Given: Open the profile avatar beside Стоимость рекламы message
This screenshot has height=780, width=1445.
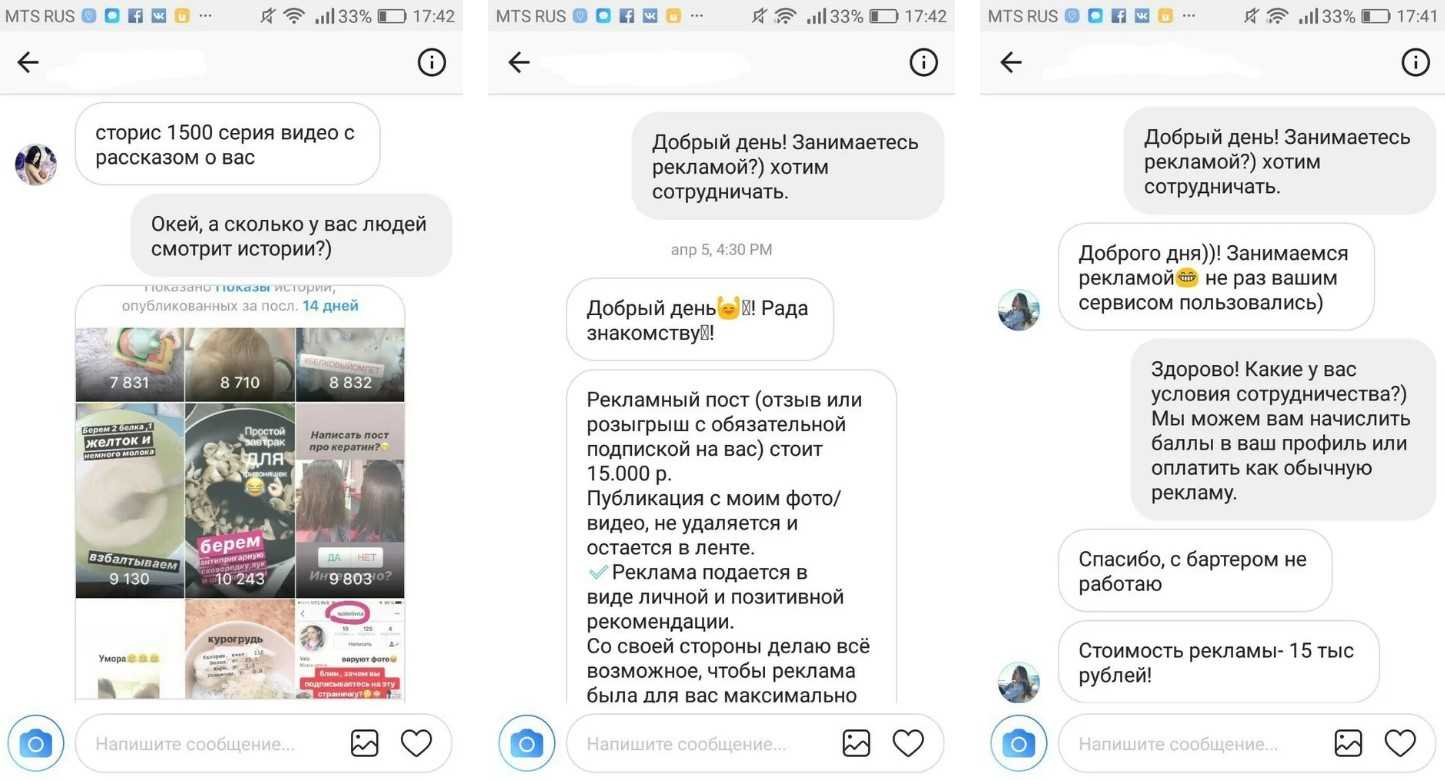Looking at the screenshot, I should (x=1019, y=682).
